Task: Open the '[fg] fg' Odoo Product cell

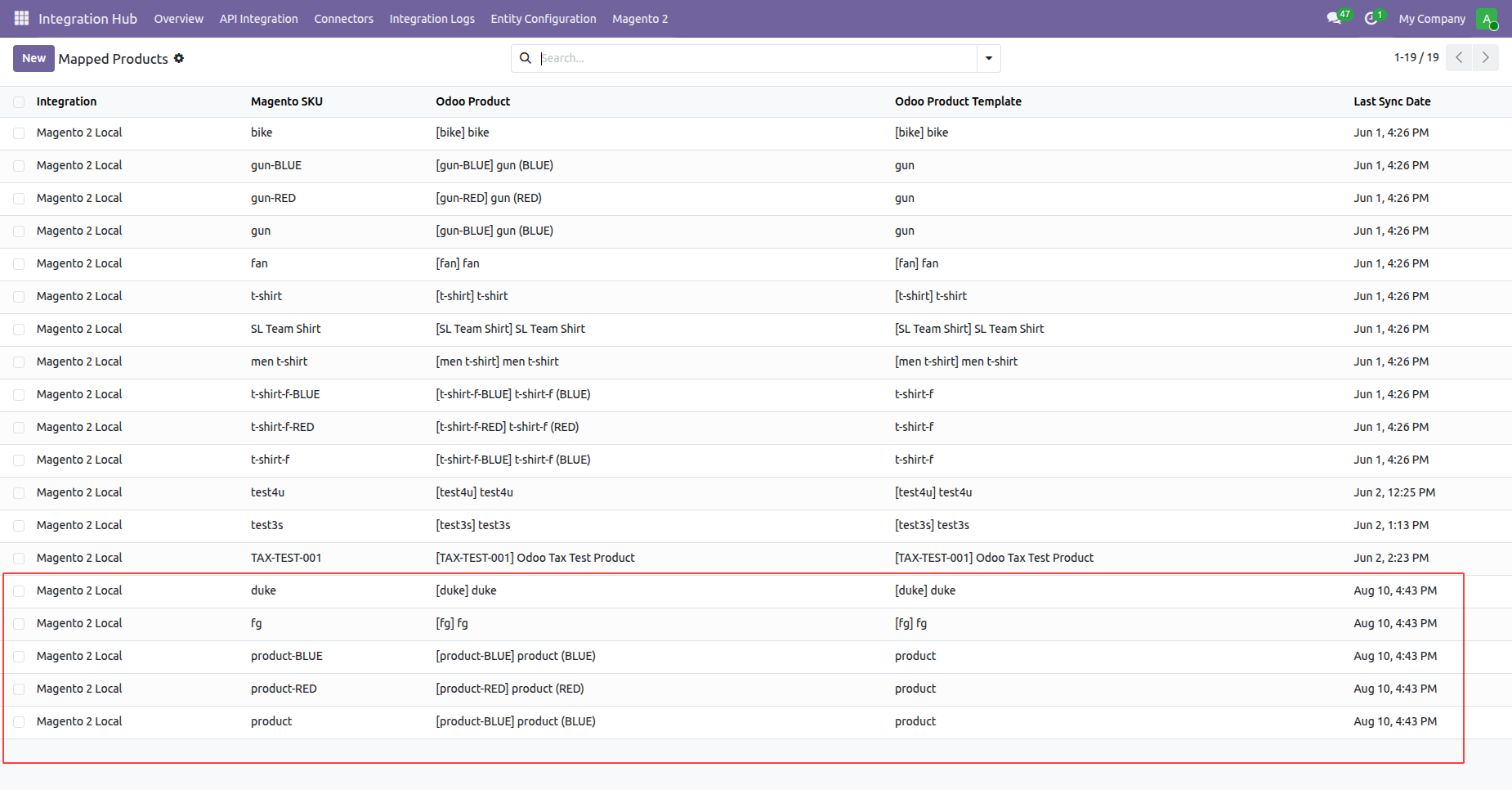Action: coord(452,623)
